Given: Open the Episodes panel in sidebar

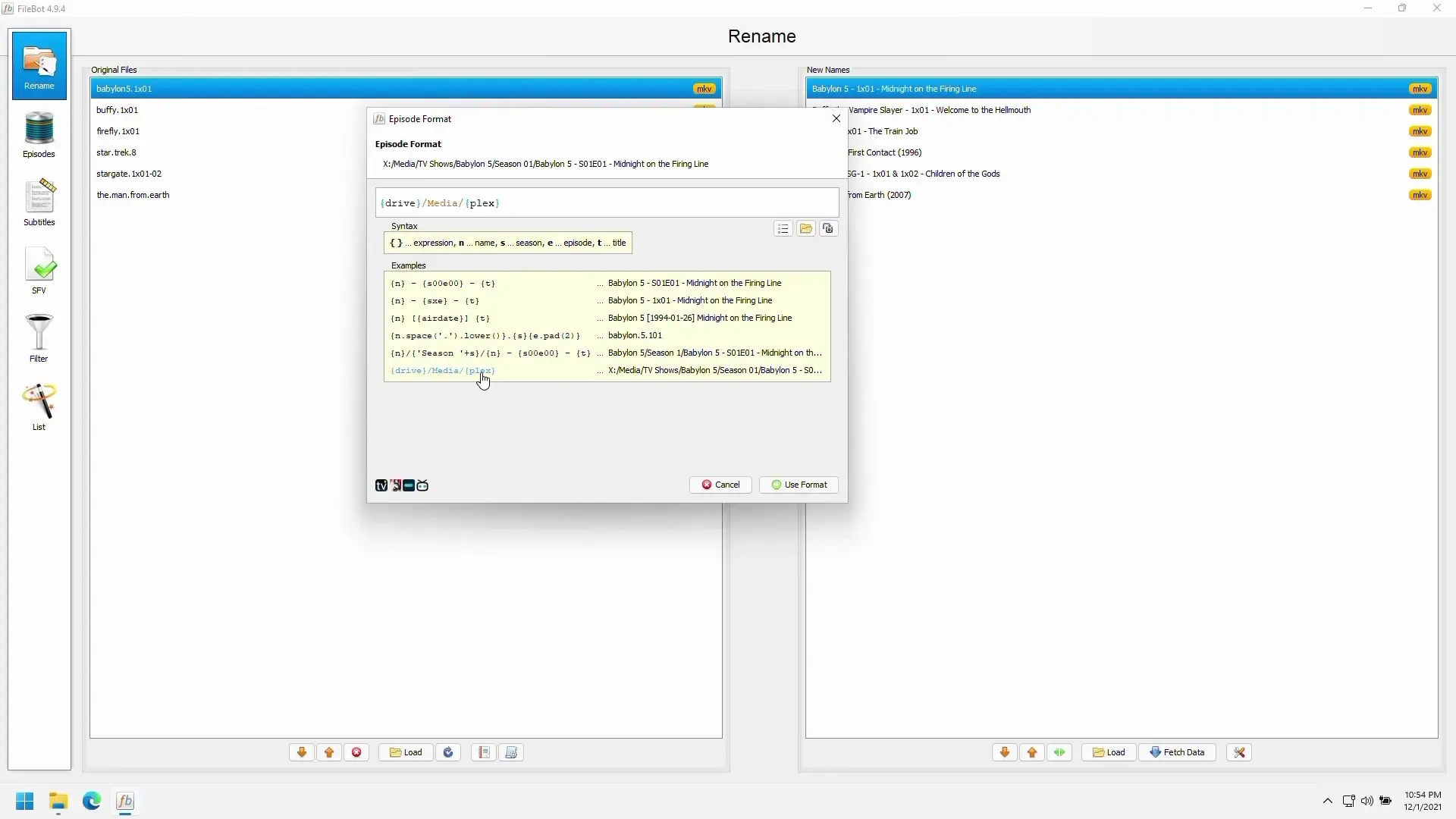Looking at the screenshot, I should tap(39, 134).
